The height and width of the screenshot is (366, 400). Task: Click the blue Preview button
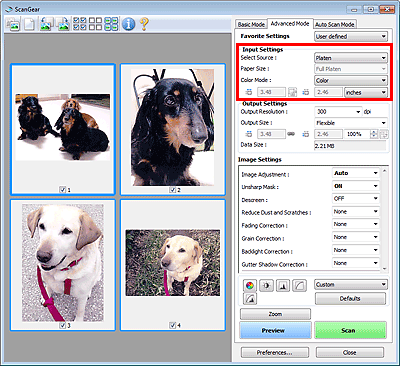[275, 330]
